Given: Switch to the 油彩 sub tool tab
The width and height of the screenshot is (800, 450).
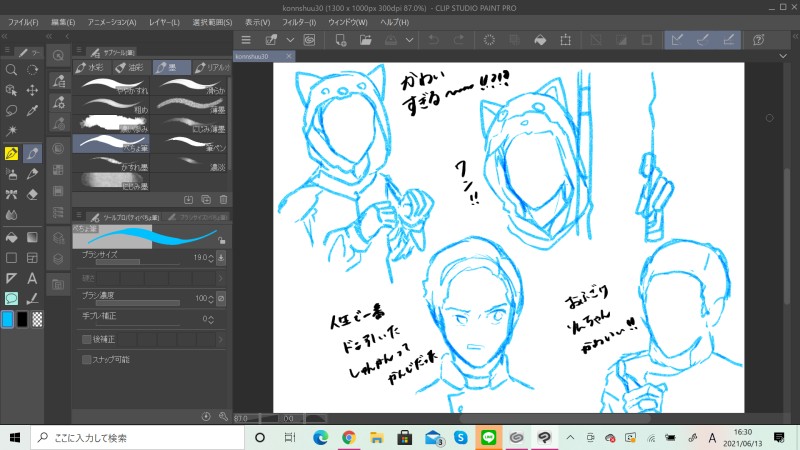Looking at the screenshot, I should coord(130,67).
